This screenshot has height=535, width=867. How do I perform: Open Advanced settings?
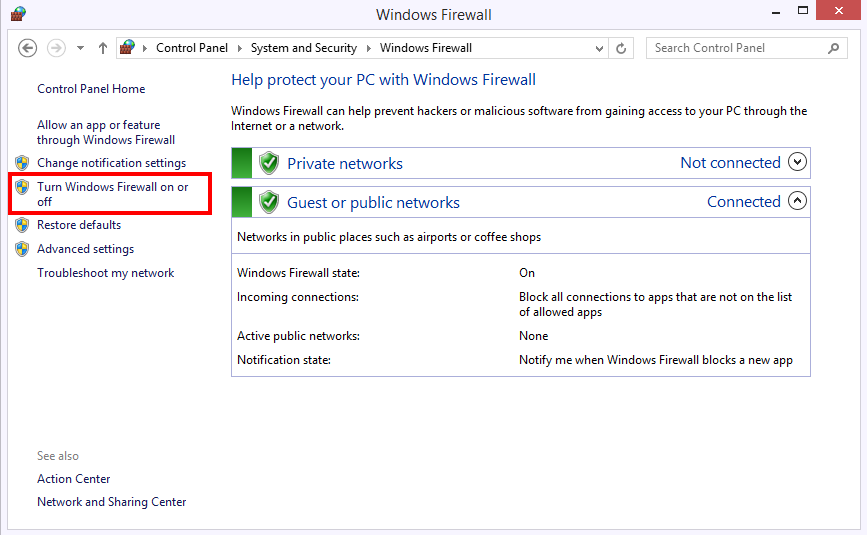(x=86, y=249)
